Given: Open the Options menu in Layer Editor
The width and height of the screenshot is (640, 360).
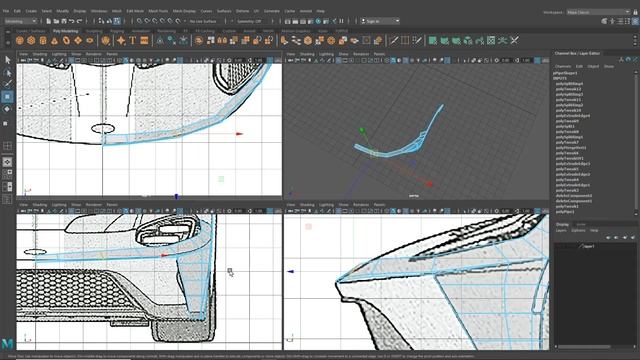Looking at the screenshot, I should tap(578, 231).
